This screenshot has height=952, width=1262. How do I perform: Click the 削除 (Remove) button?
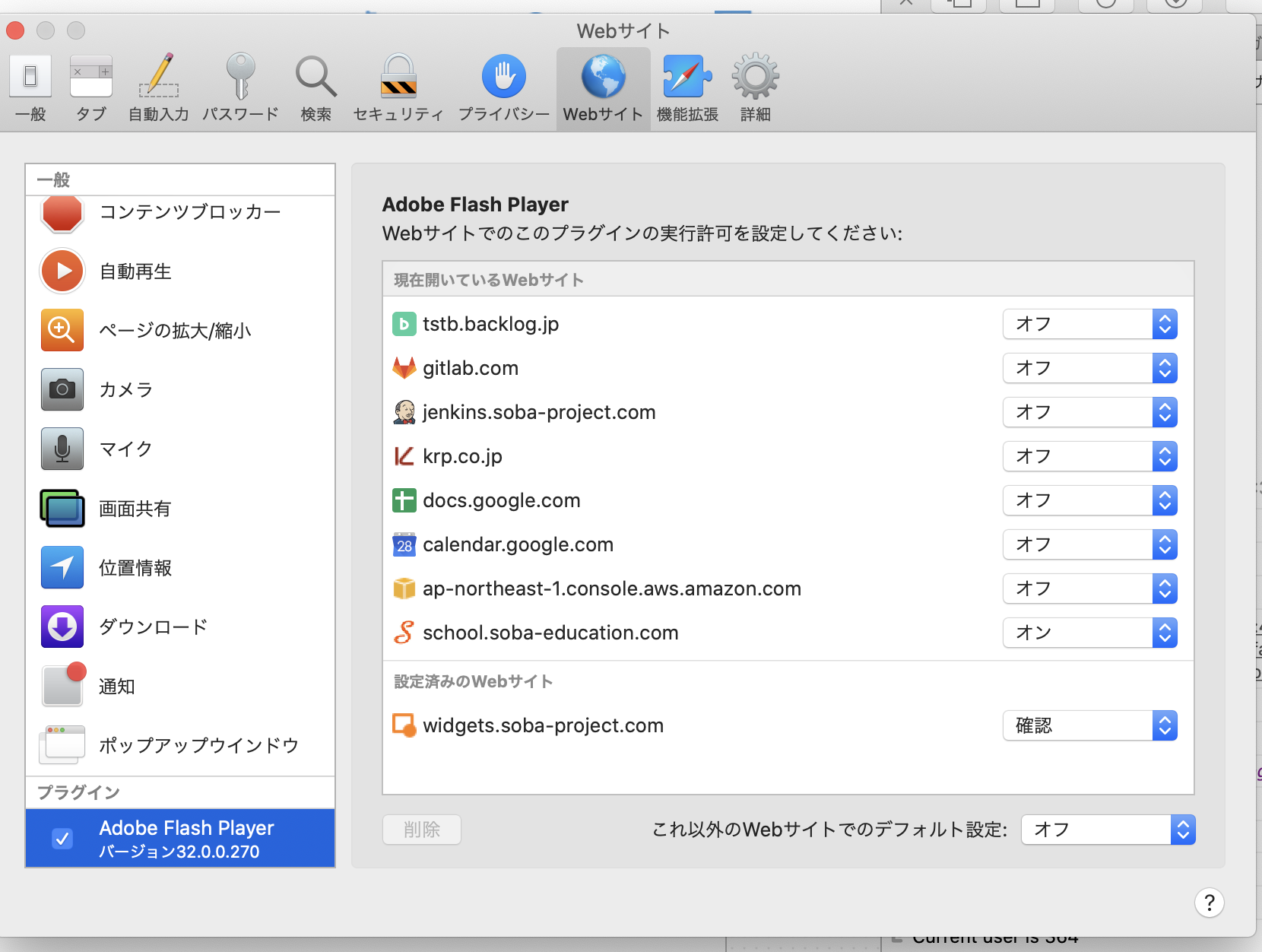pos(422,830)
